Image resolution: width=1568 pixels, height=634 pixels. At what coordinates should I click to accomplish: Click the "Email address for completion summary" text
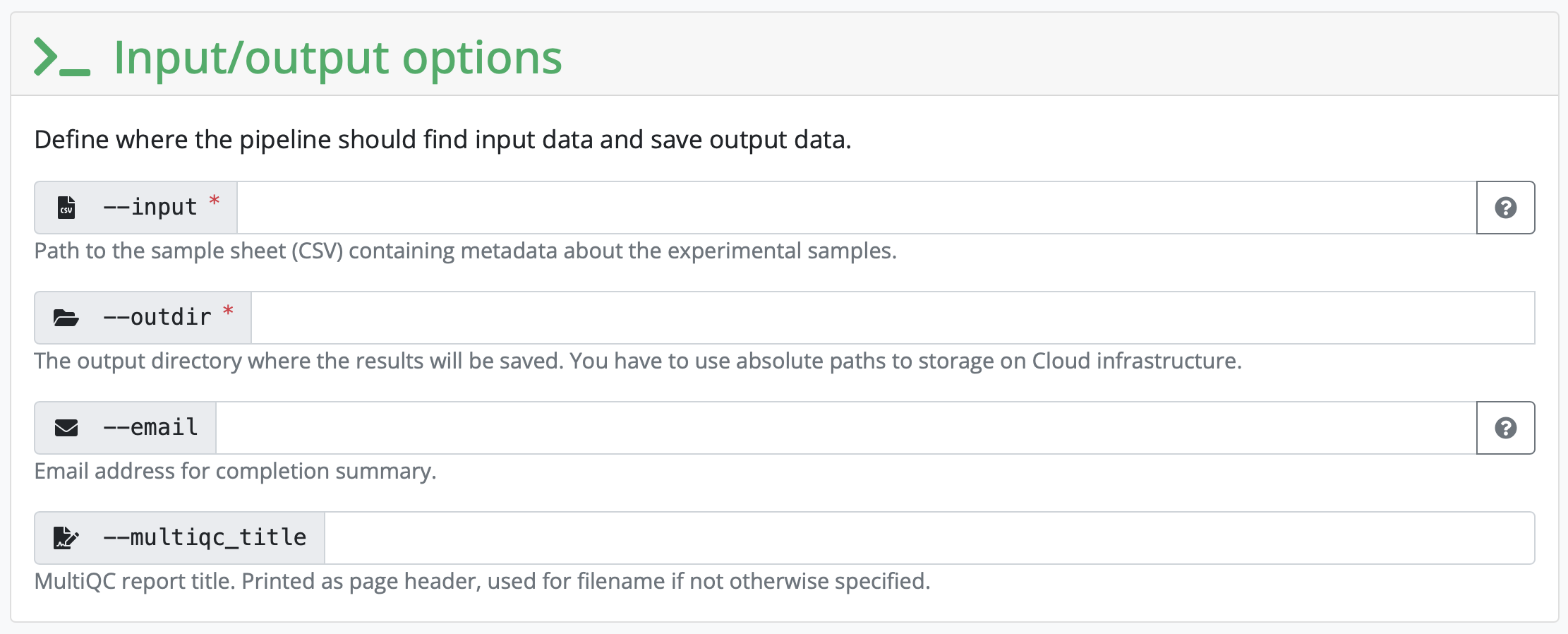tap(235, 471)
